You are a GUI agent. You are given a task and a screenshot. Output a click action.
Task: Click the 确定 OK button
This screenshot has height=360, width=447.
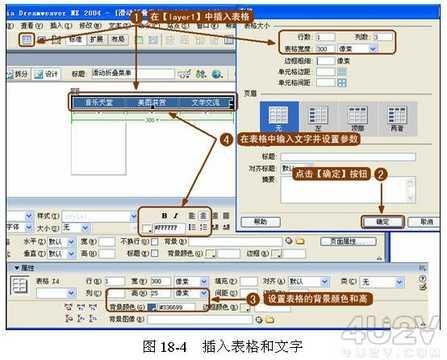pyautogui.click(x=383, y=222)
